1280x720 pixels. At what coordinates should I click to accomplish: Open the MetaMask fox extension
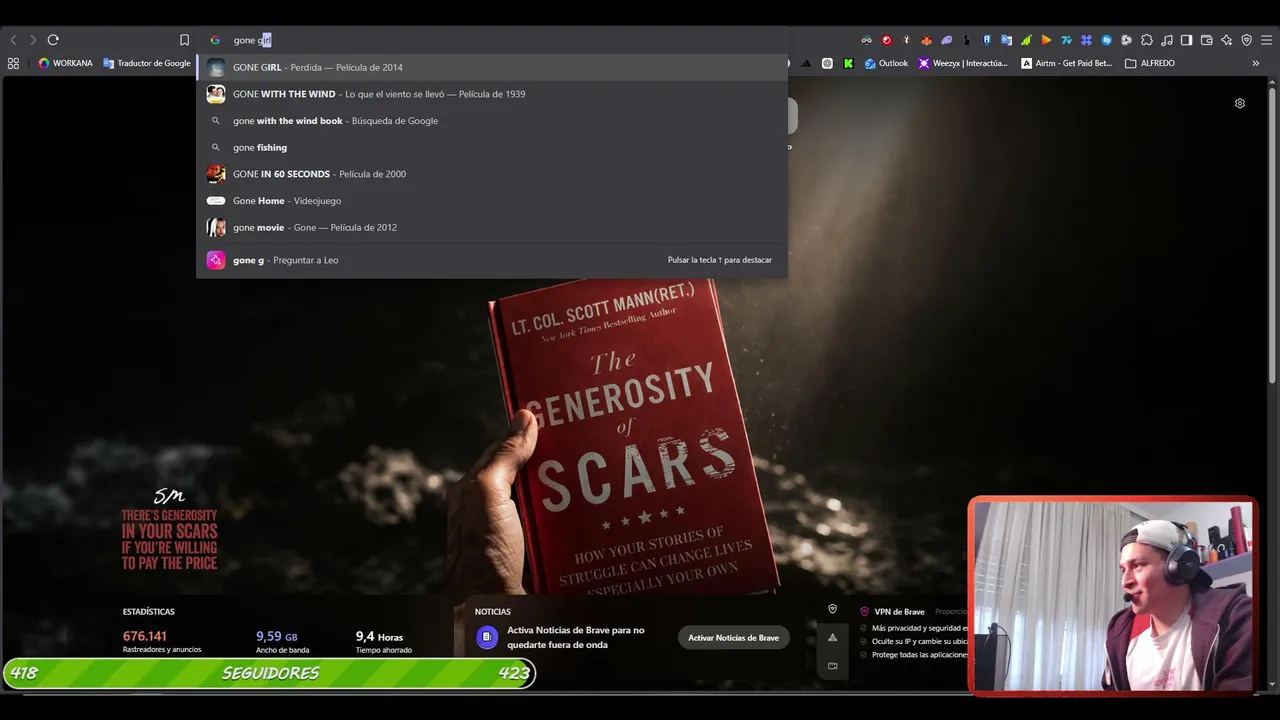[926, 40]
